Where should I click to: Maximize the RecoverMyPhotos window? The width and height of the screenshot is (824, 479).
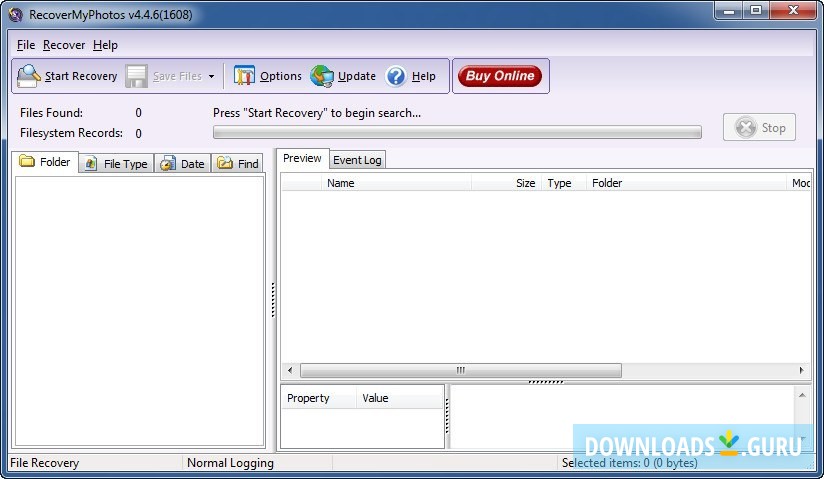(756, 11)
